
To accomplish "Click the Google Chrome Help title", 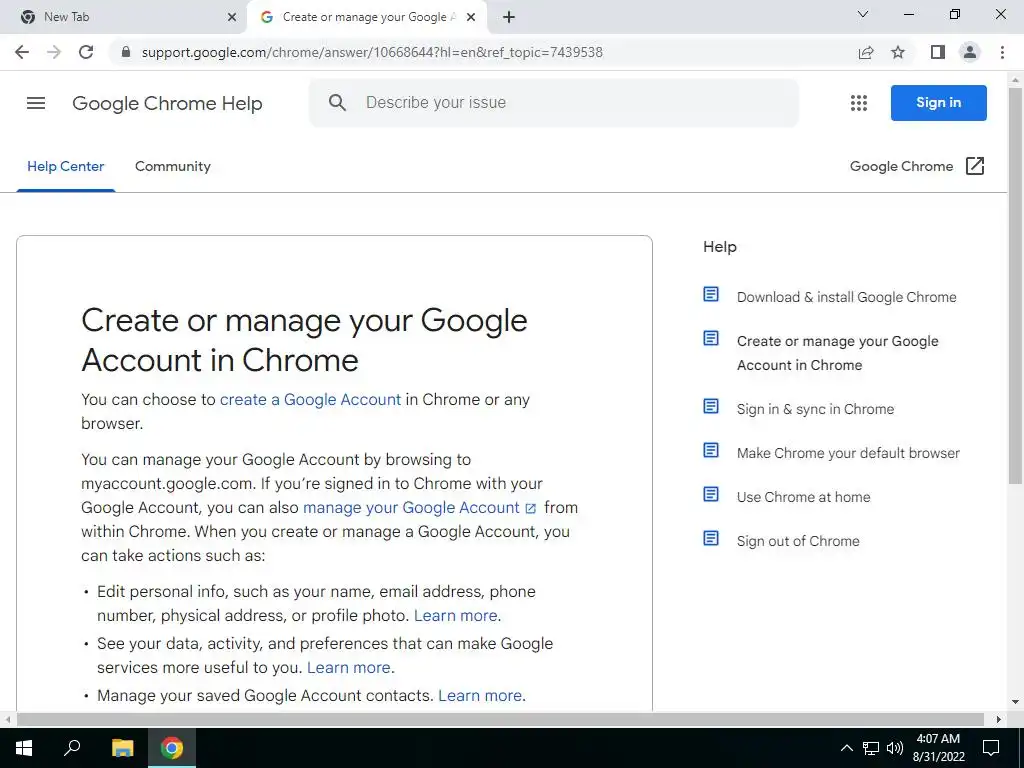I will click(167, 103).
